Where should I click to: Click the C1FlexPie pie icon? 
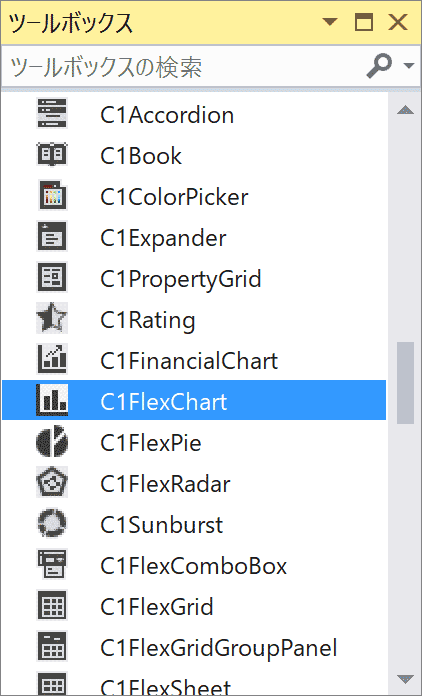click(x=52, y=441)
